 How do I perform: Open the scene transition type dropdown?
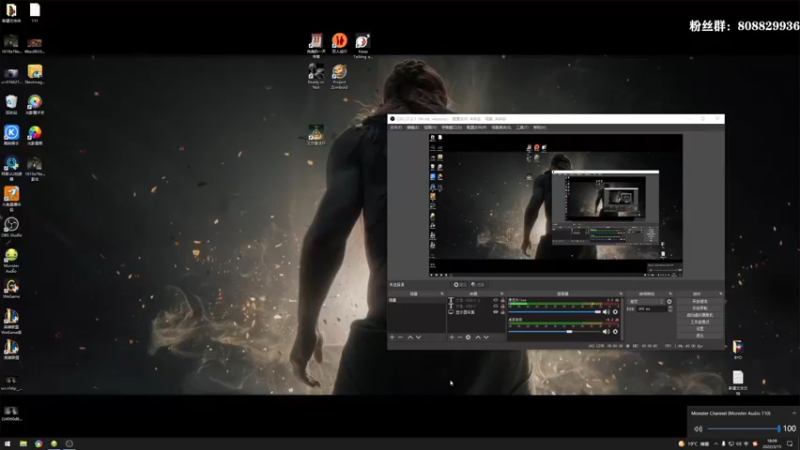tap(646, 302)
